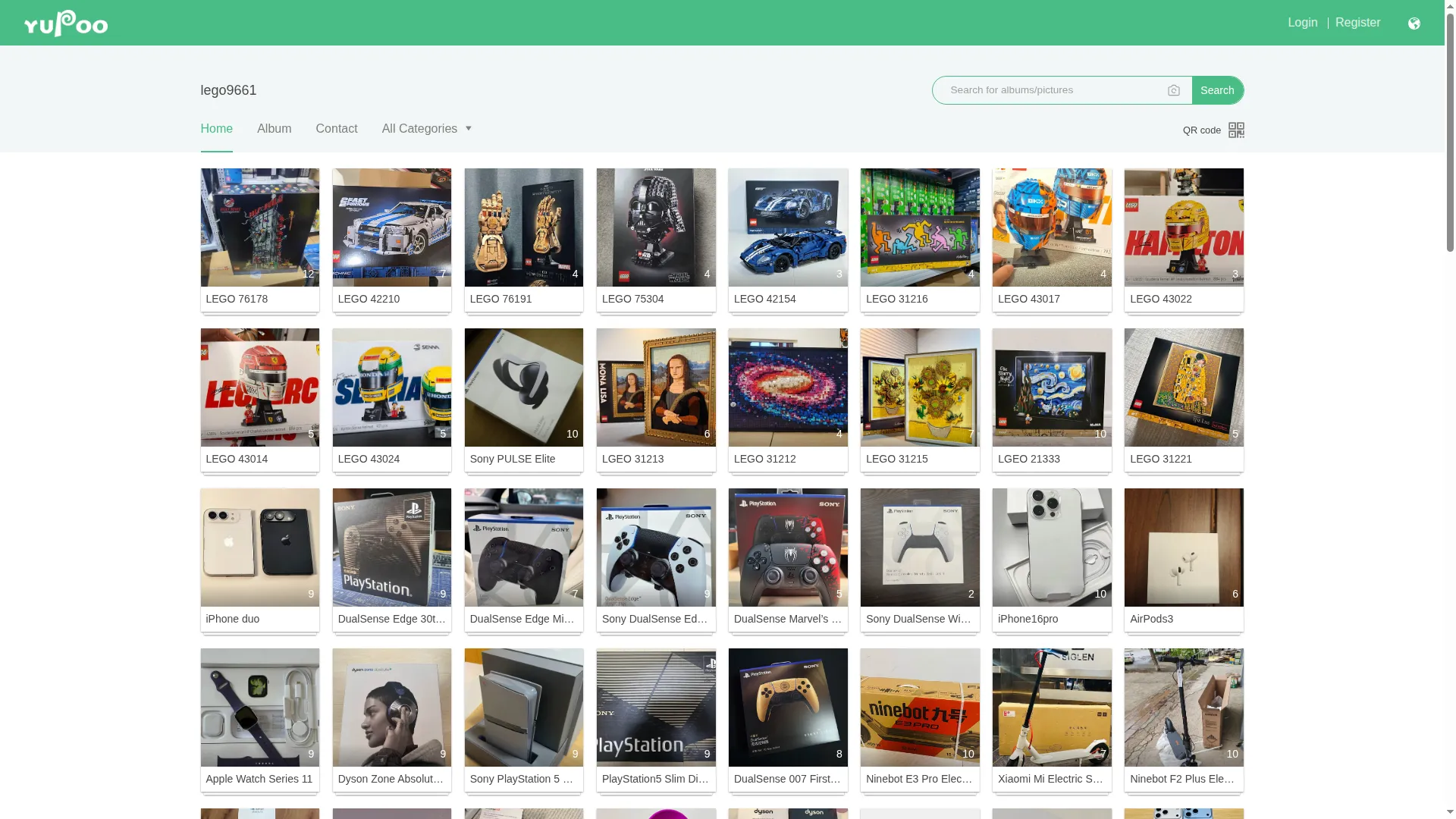Viewport: 1456px width, 819px height.
Task: Open the LEGO 43024 Senna album
Action: [391, 388]
